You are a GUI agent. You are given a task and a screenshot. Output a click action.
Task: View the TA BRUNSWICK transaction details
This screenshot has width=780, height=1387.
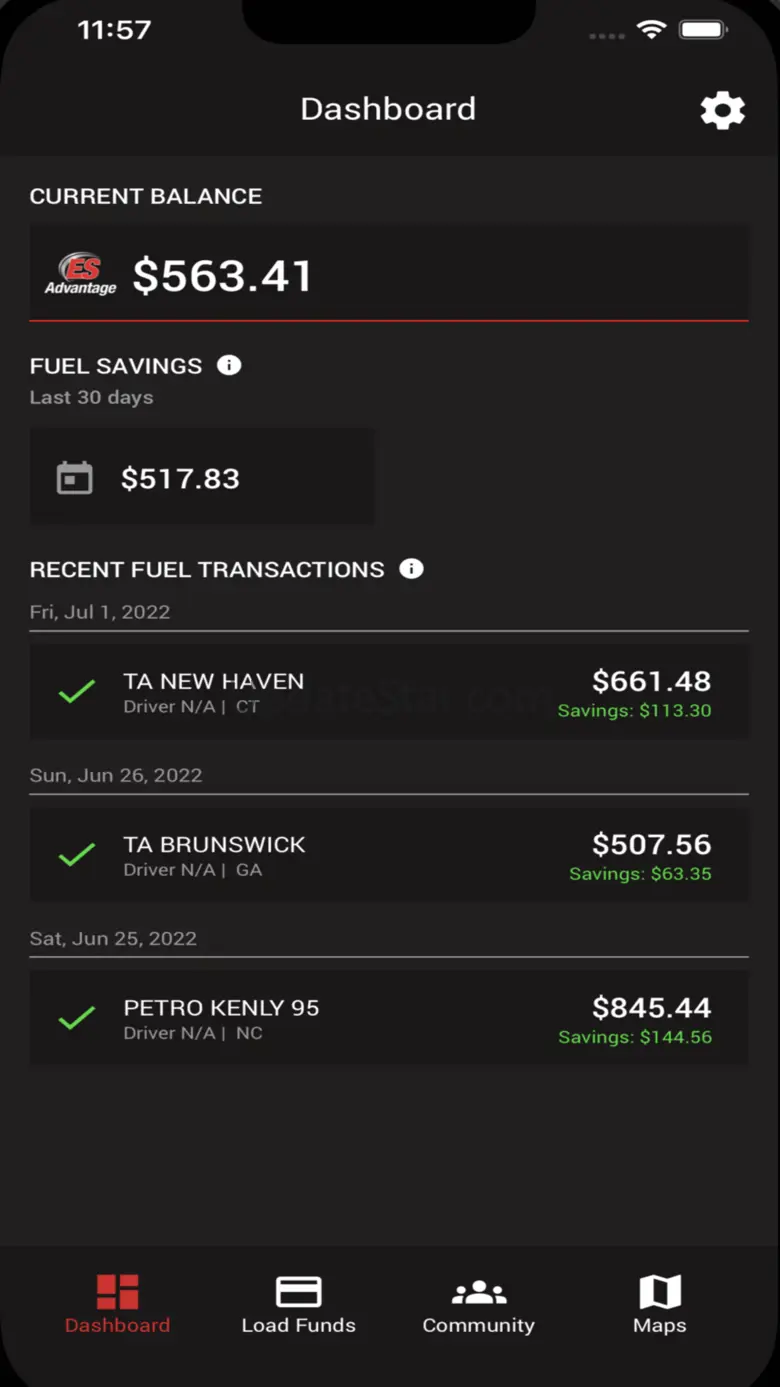tap(214, 845)
